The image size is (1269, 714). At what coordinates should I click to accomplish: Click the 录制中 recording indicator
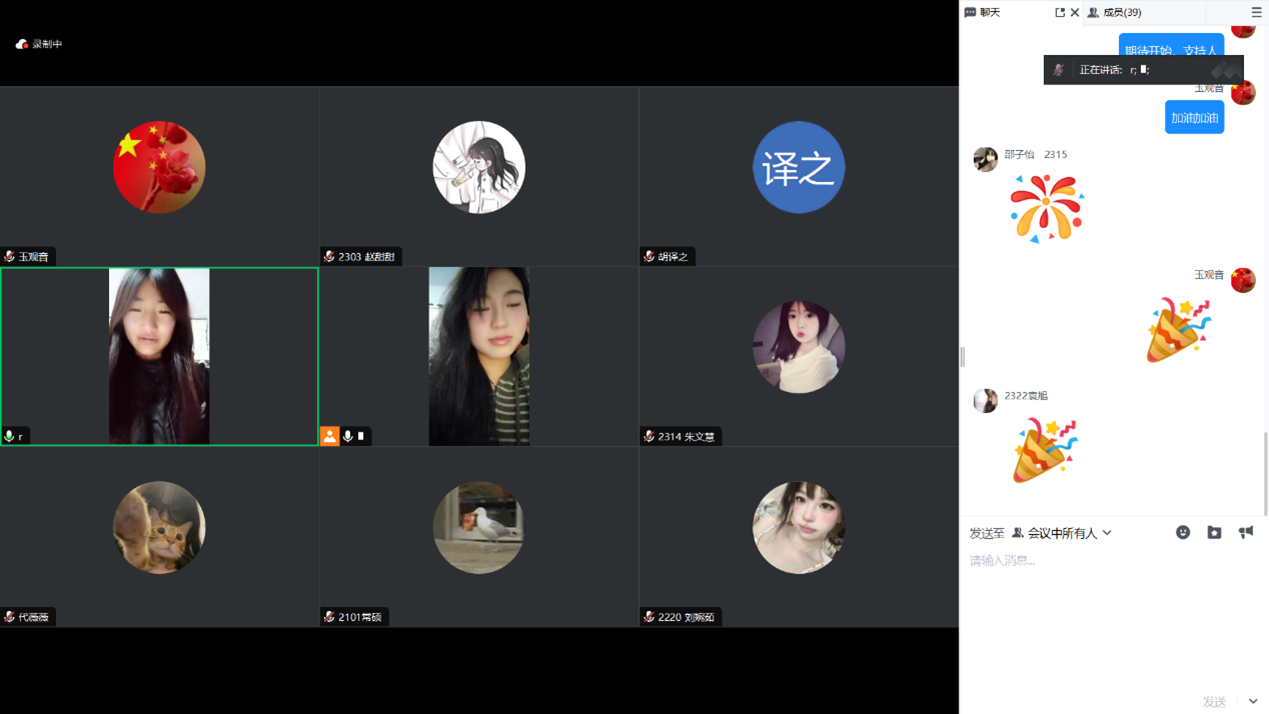tap(39, 44)
